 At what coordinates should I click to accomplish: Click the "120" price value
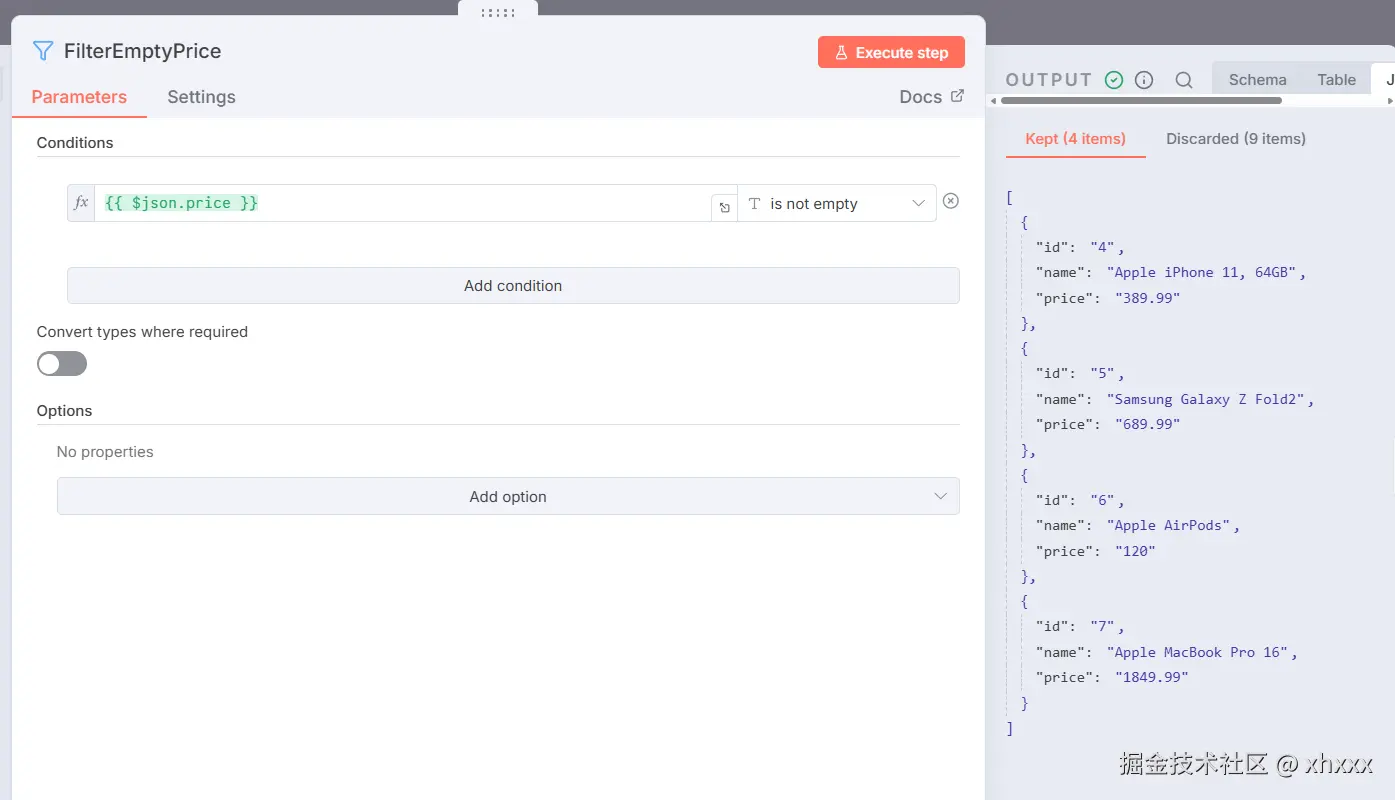[x=1135, y=551]
